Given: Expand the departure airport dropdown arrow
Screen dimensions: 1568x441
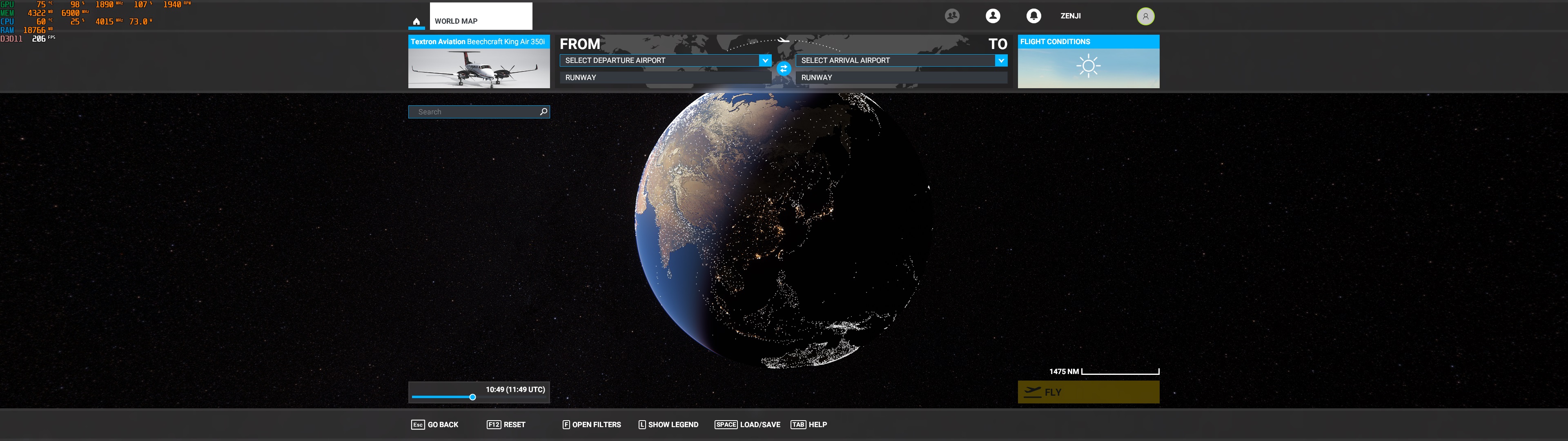Looking at the screenshot, I should click(x=764, y=60).
